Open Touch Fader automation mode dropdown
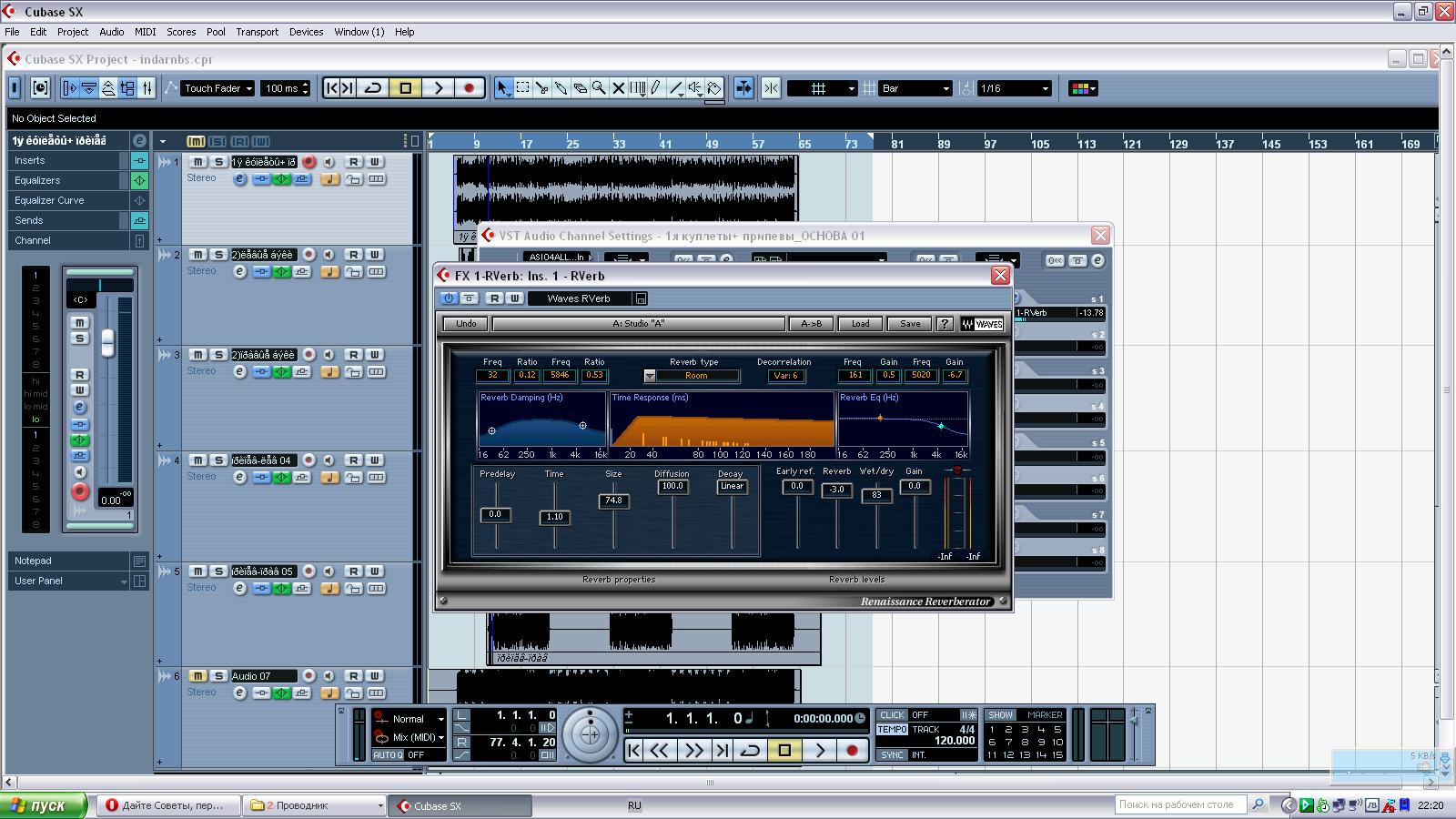This screenshot has width=1456, height=819. (217, 88)
